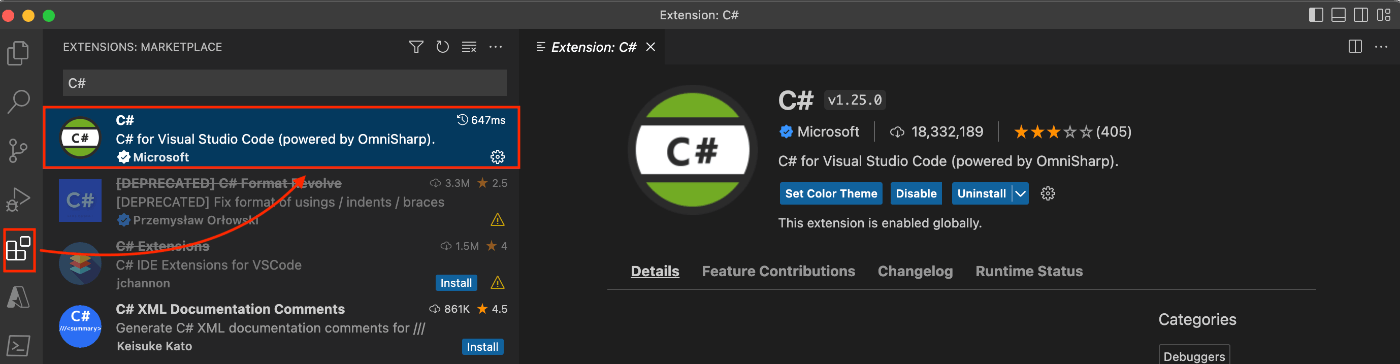Click the star rating (405)
Screen dimensions: 1400x364
pyautogui.click(x=1072, y=132)
